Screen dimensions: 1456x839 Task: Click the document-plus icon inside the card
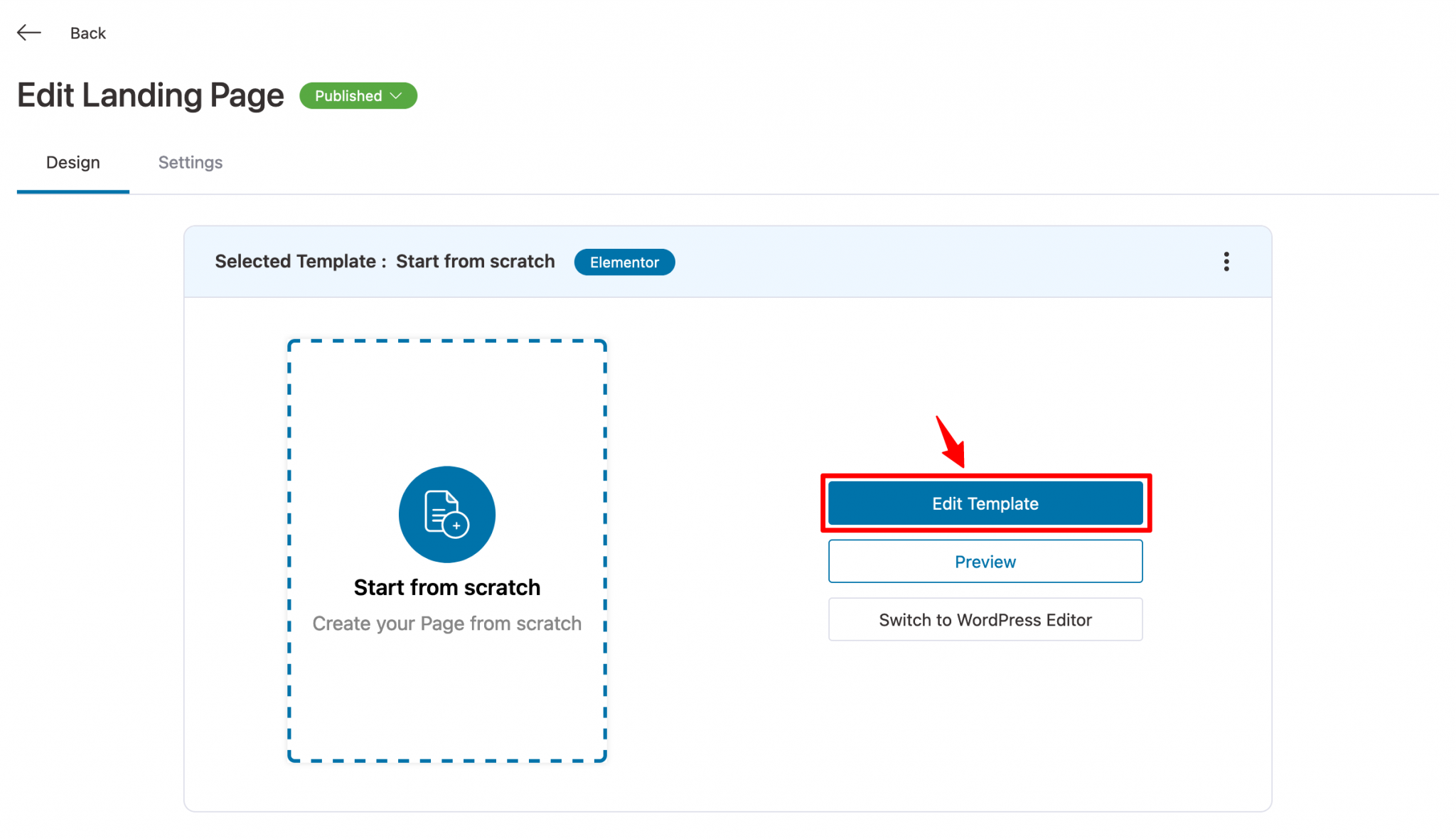(x=446, y=514)
